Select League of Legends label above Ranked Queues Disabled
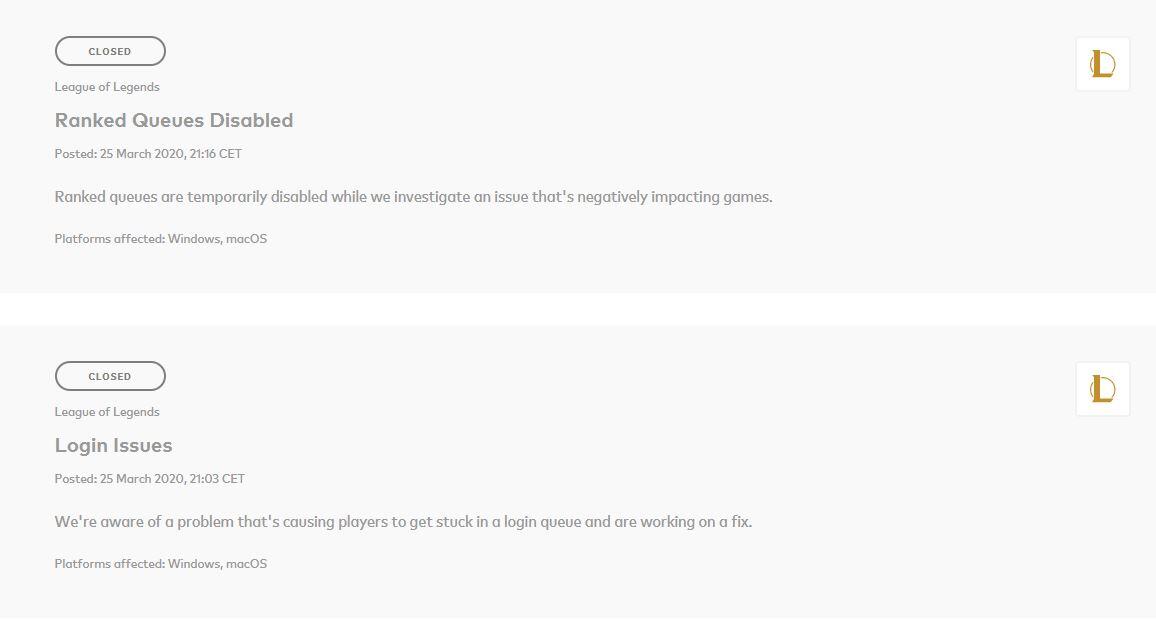Screen dimensions: 1156x620 coord(107,87)
